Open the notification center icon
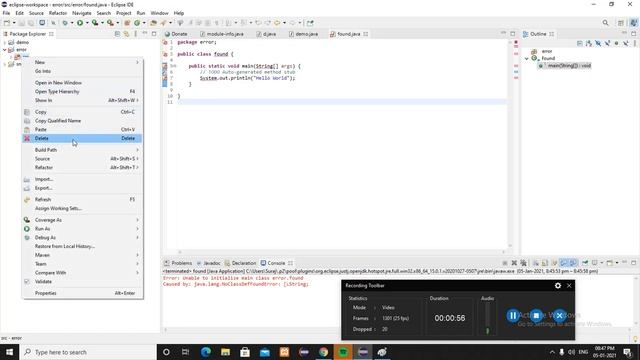Screen dimensions: 640x360 click(x=627, y=352)
